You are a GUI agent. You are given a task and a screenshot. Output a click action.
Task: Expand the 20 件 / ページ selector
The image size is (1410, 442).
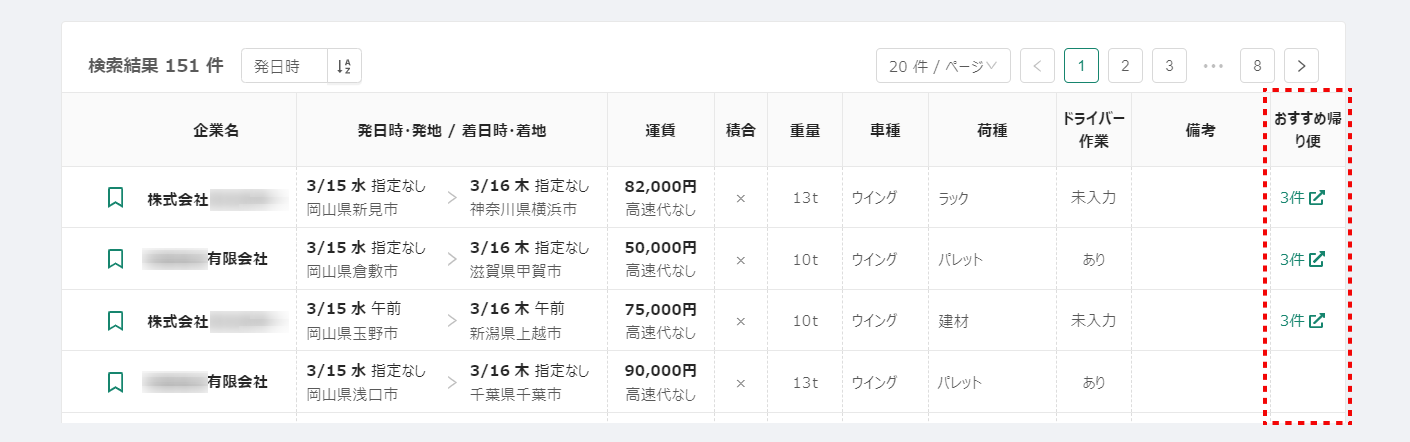tap(943, 66)
